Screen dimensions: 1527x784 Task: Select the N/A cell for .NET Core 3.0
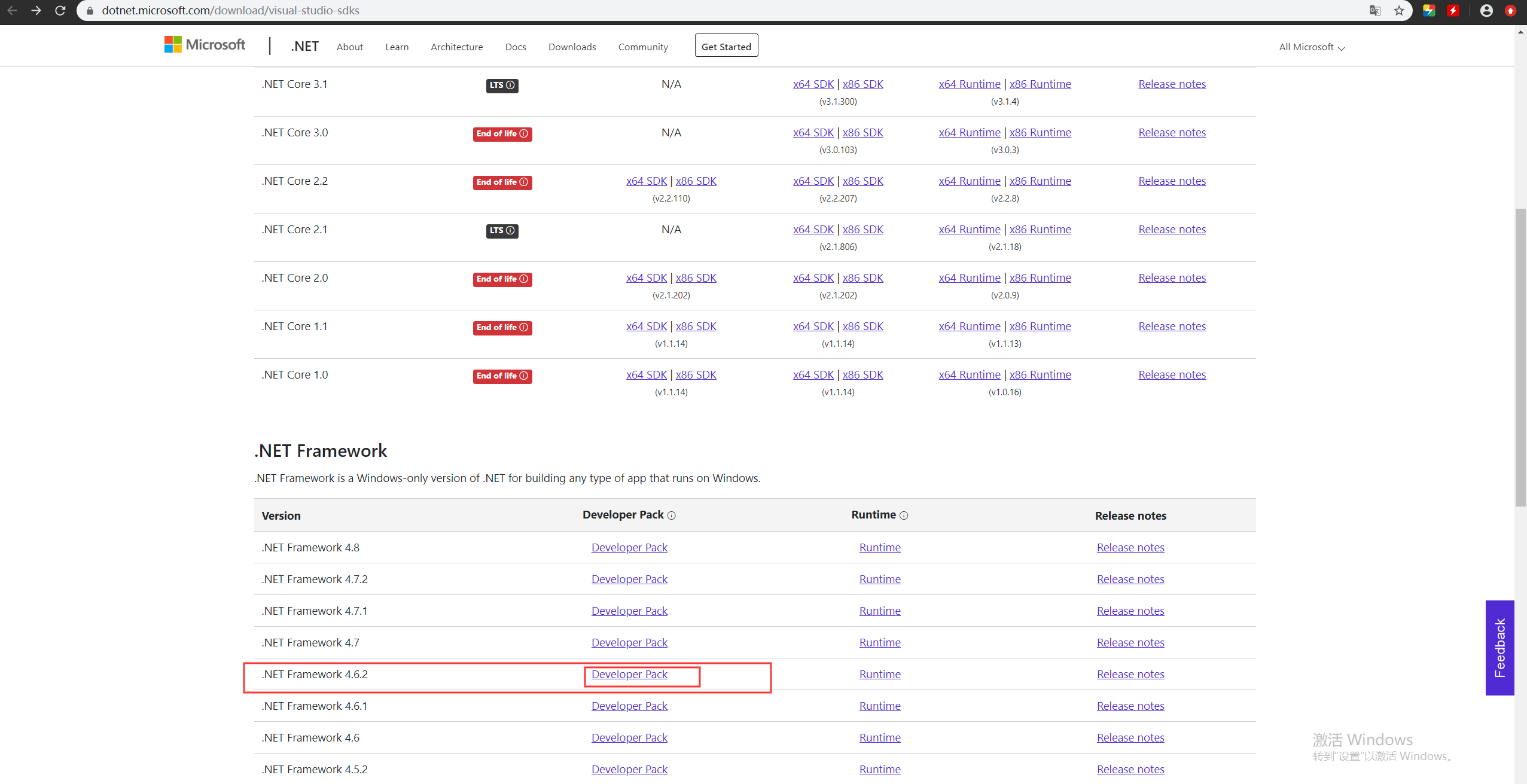671,132
